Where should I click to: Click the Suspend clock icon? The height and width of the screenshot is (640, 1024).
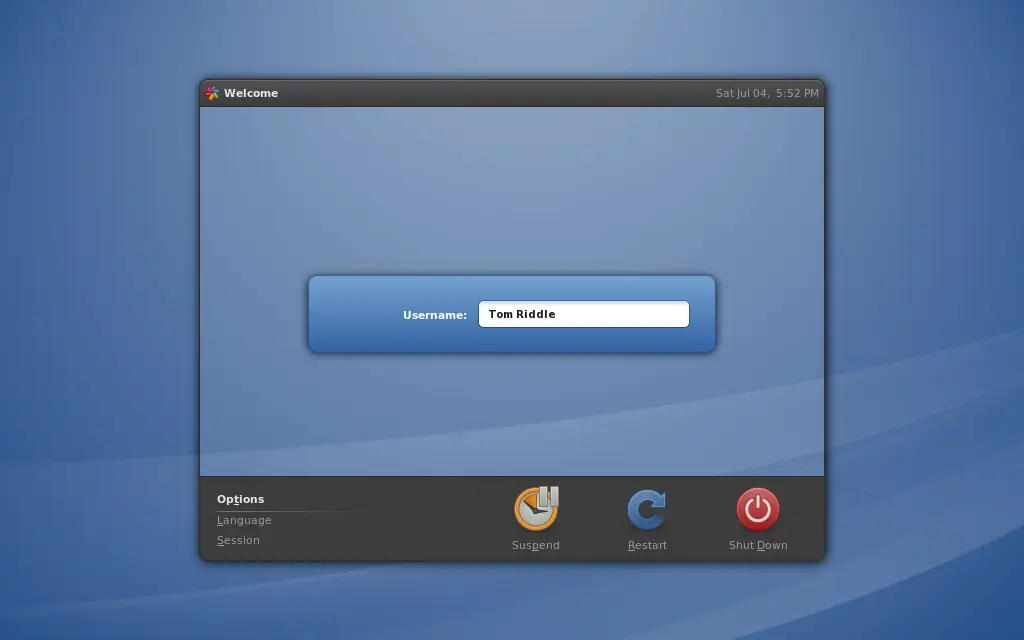536,508
